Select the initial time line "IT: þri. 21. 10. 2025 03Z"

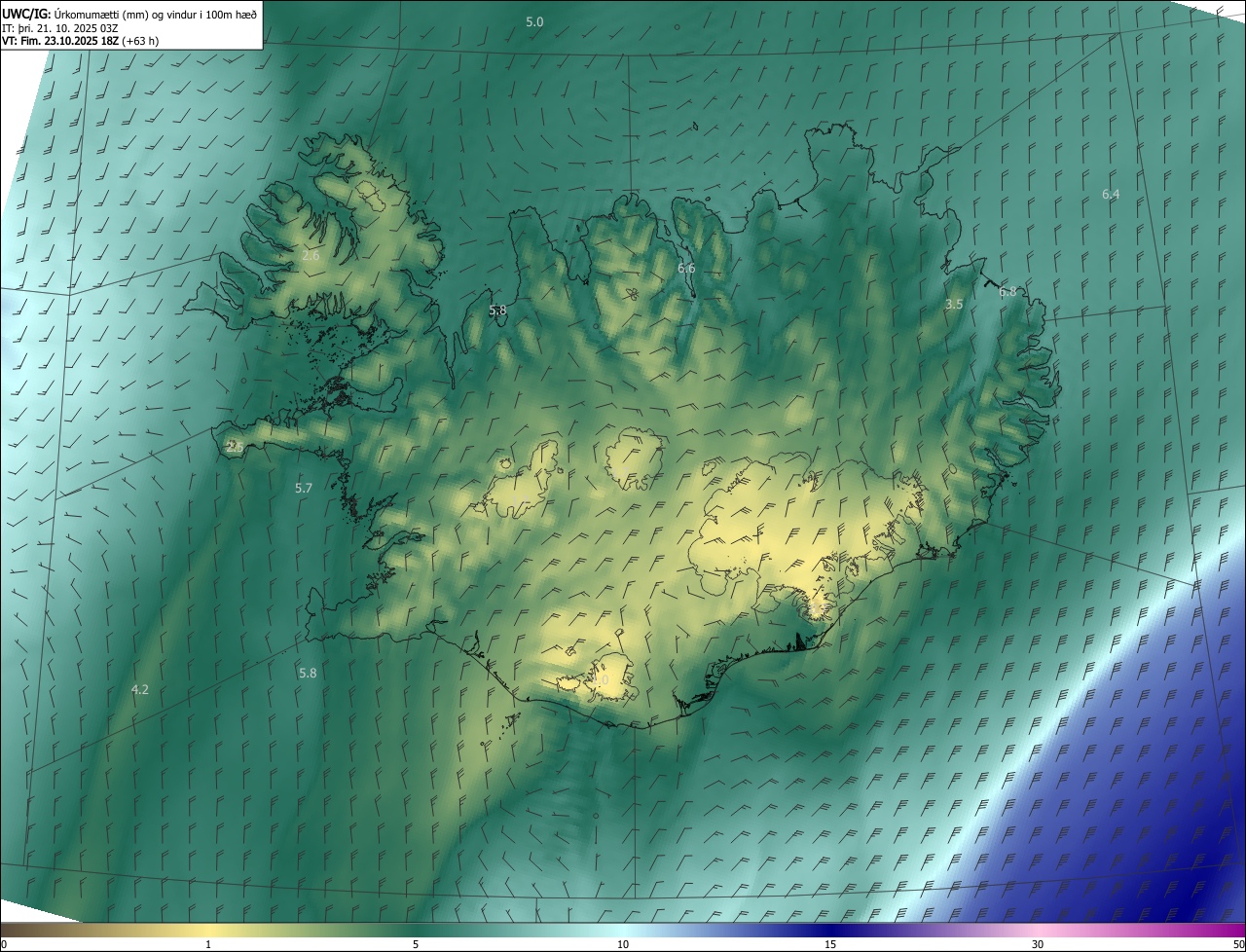click(x=60, y=27)
